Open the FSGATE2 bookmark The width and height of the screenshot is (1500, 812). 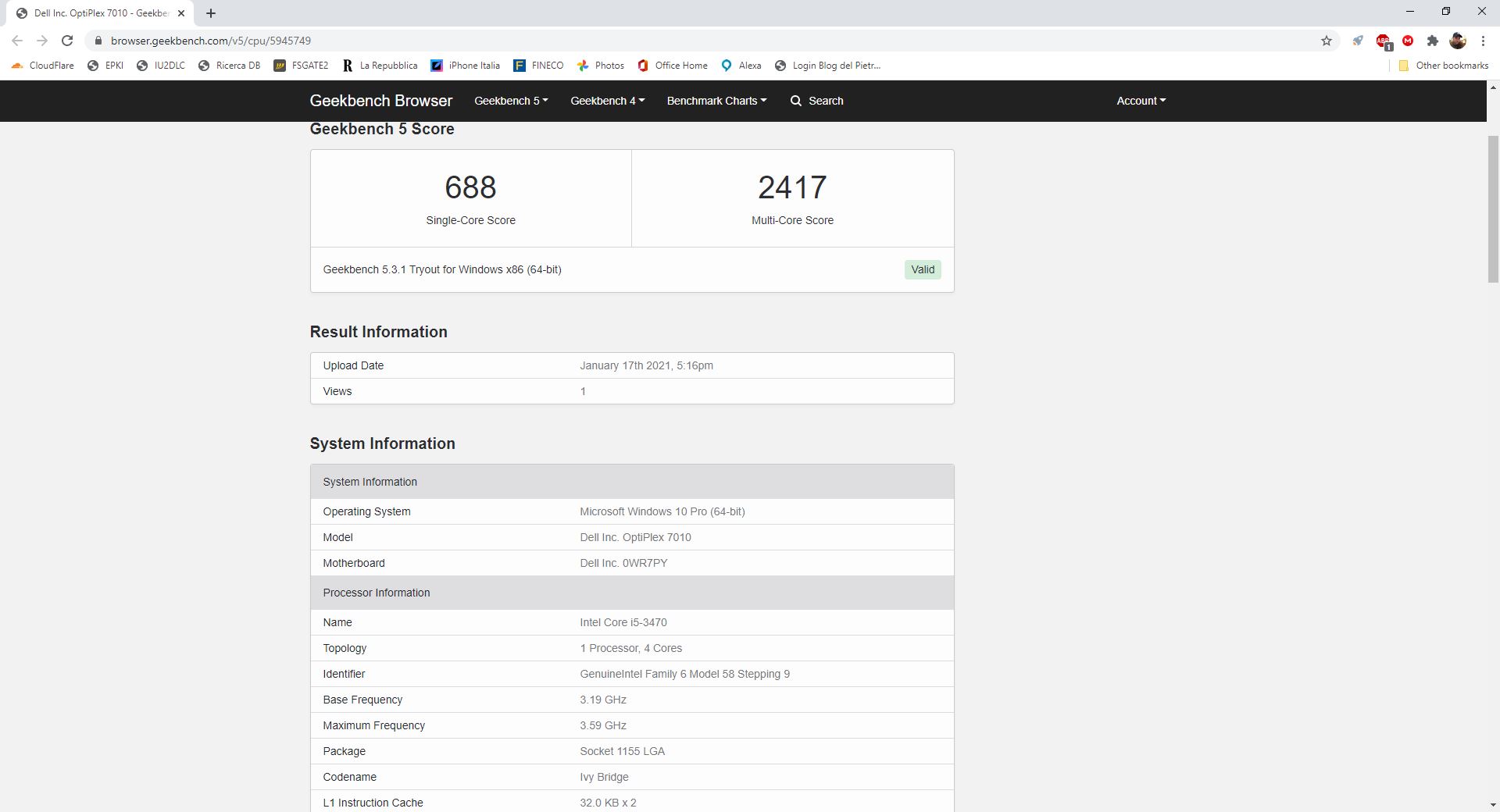coord(301,66)
